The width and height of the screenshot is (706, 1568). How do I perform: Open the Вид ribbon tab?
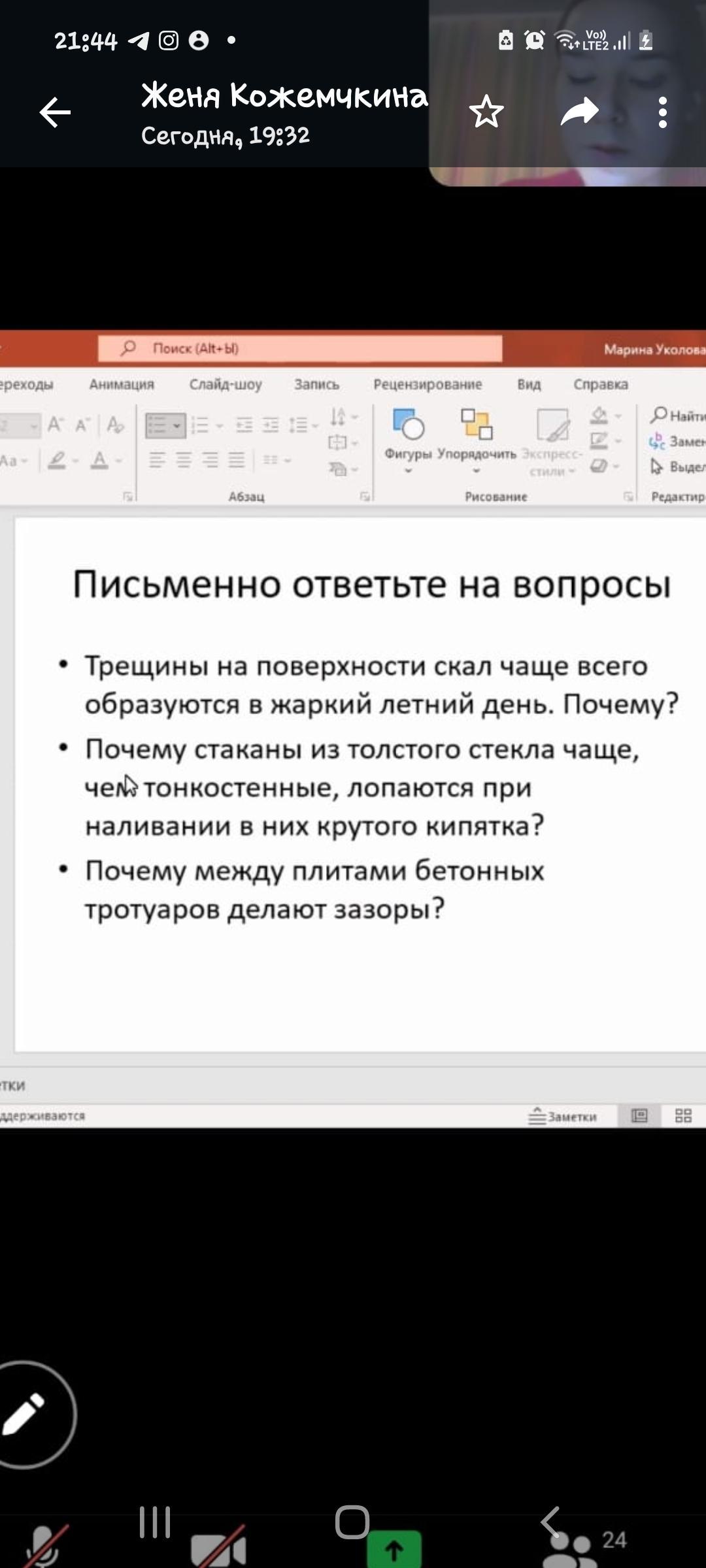[529, 384]
